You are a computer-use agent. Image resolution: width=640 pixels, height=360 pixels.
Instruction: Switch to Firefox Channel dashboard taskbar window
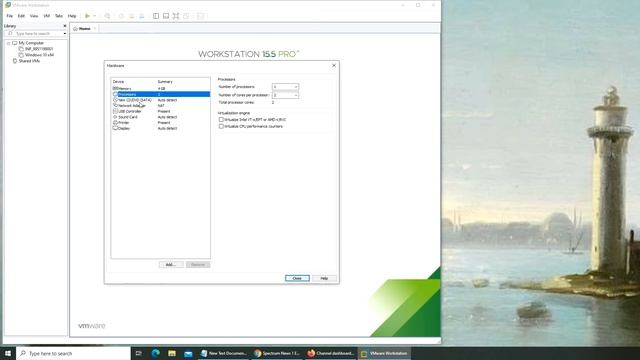pos(331,353)
